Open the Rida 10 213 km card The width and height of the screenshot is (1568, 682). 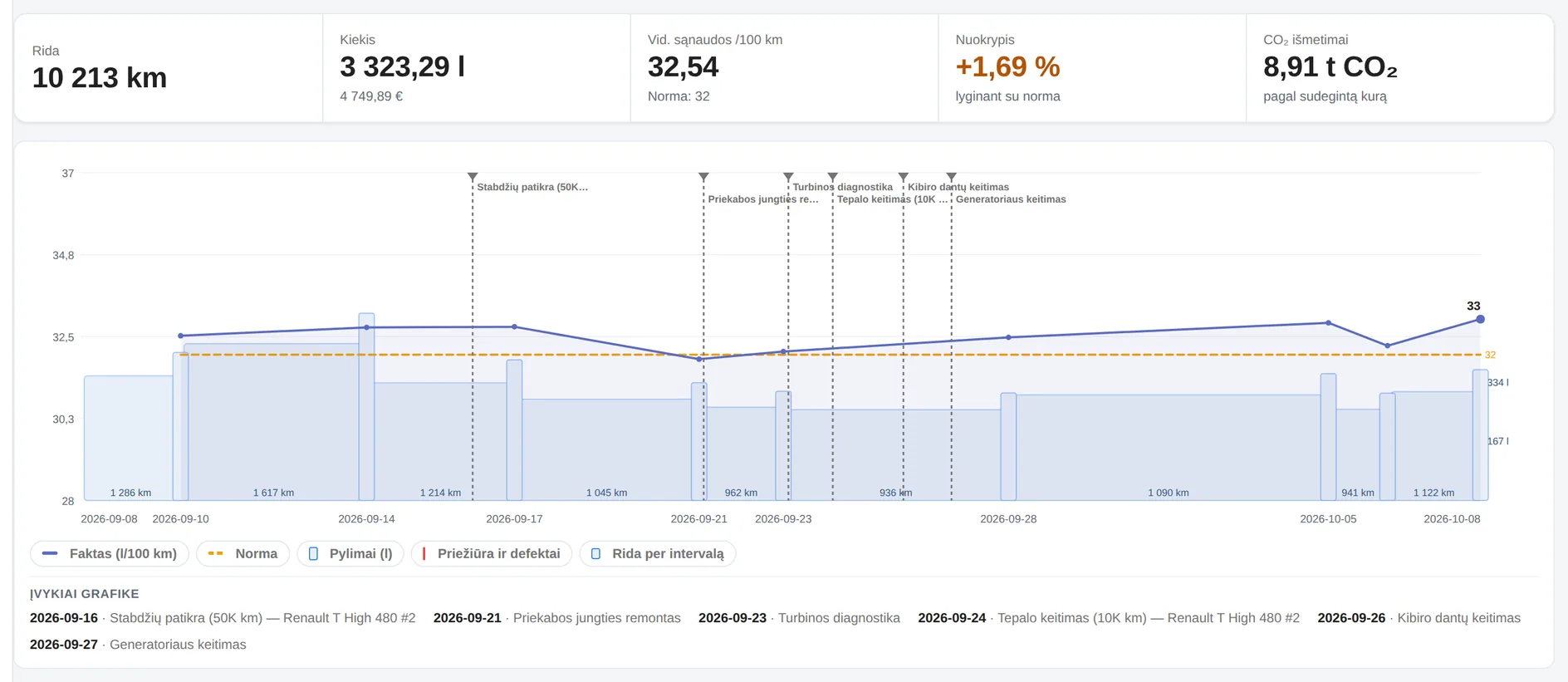pyautogui.click(x=169, y=68)
